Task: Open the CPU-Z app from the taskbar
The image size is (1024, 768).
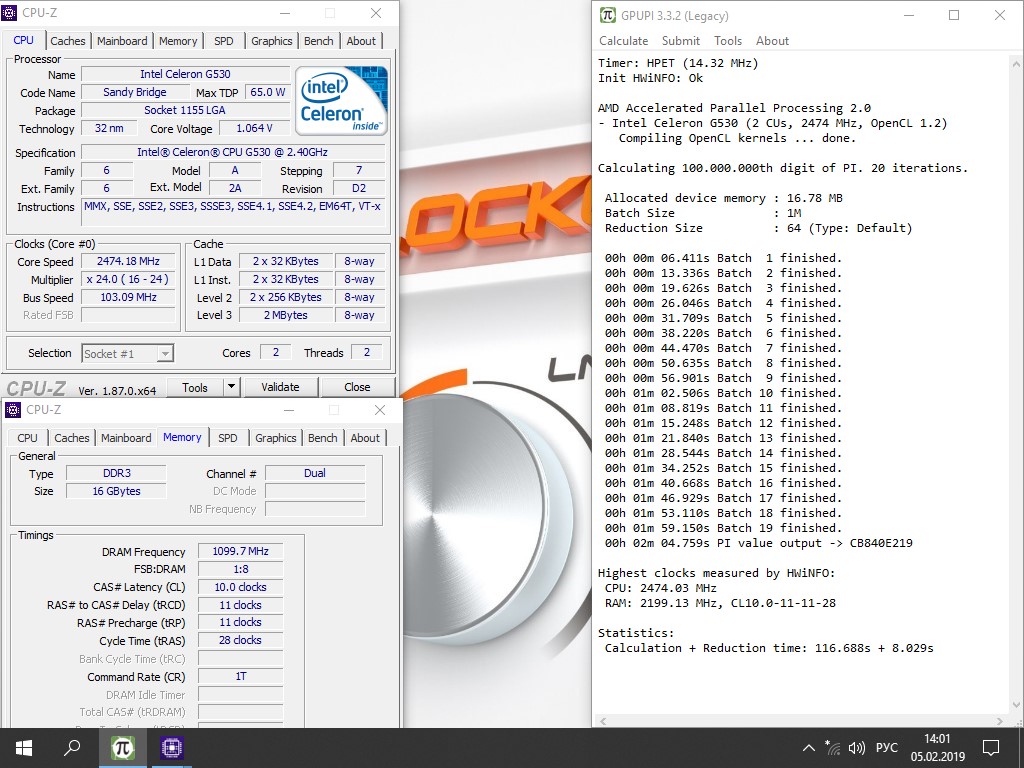Action: [x=171, y=748]
